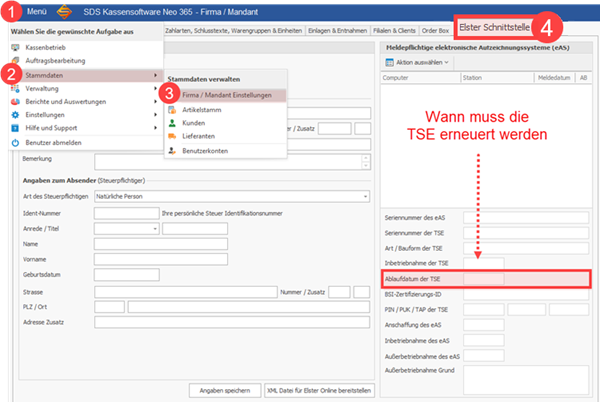The image size is (600, 402).
Task: Click the Kassenbetrieb monitor icon
Action: [x=14, y=47]
